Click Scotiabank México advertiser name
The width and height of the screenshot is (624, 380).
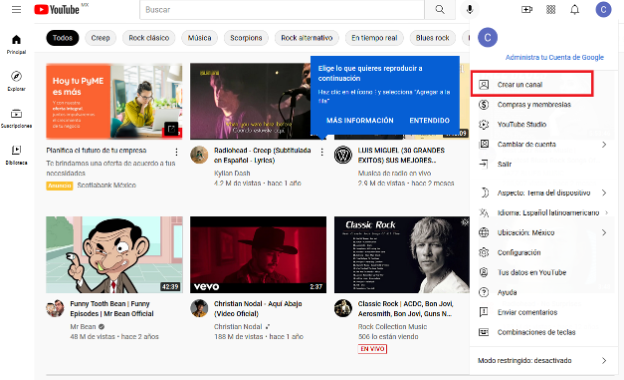coord(107,185)
